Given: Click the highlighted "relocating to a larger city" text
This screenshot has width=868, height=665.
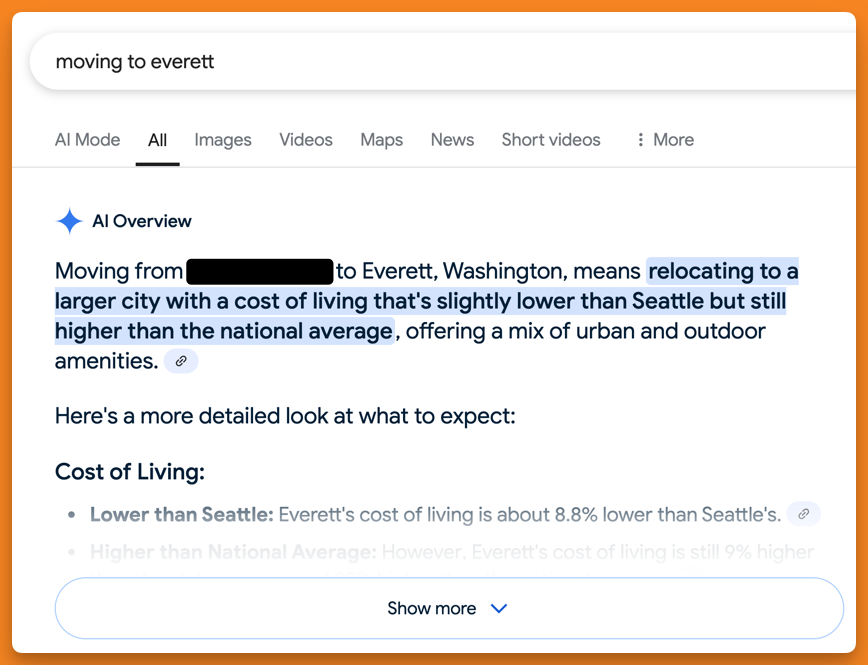Looking at the screenshot, I should click(x=722, y=271).
